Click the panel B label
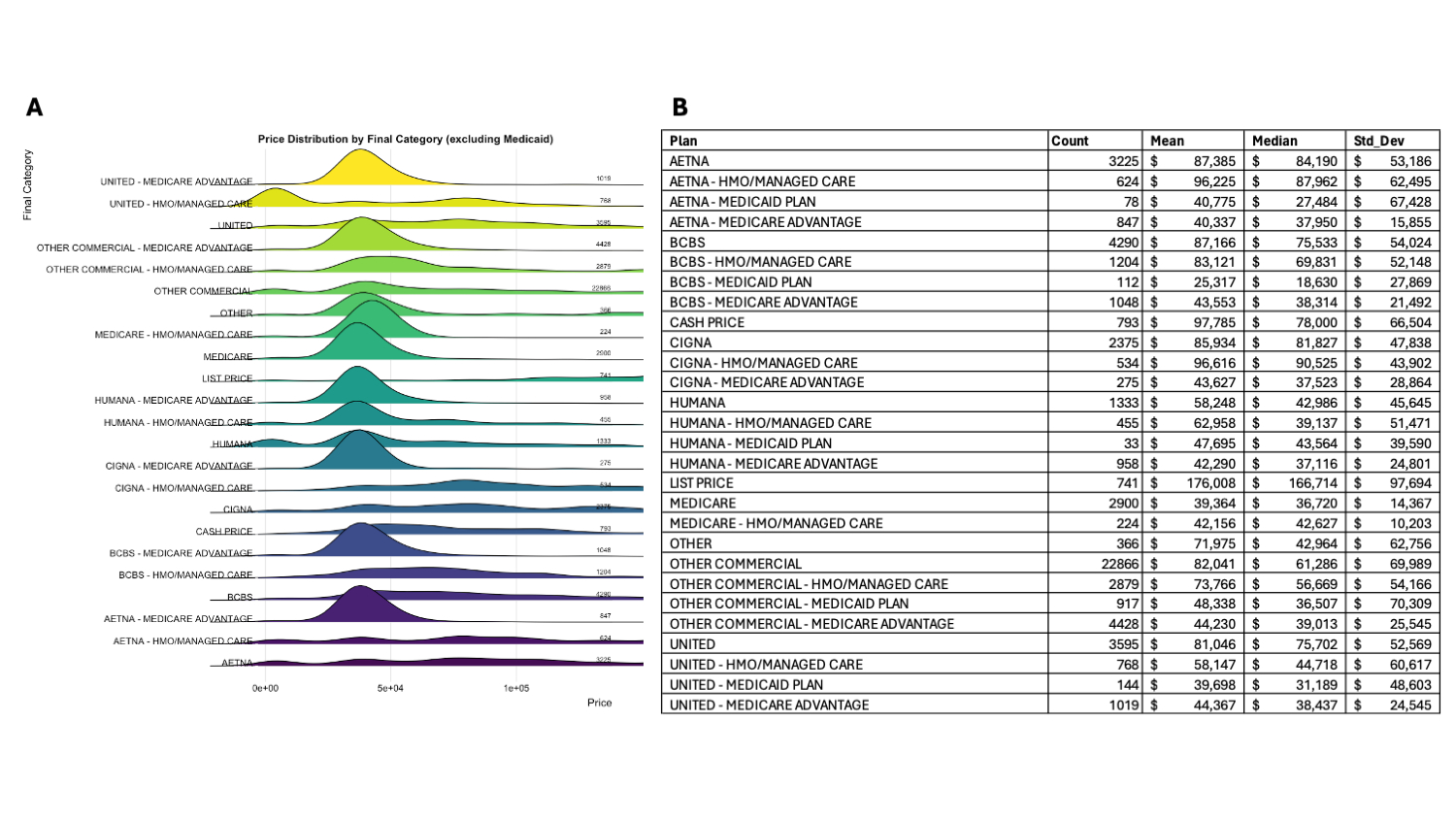 [x=679, y=108]
